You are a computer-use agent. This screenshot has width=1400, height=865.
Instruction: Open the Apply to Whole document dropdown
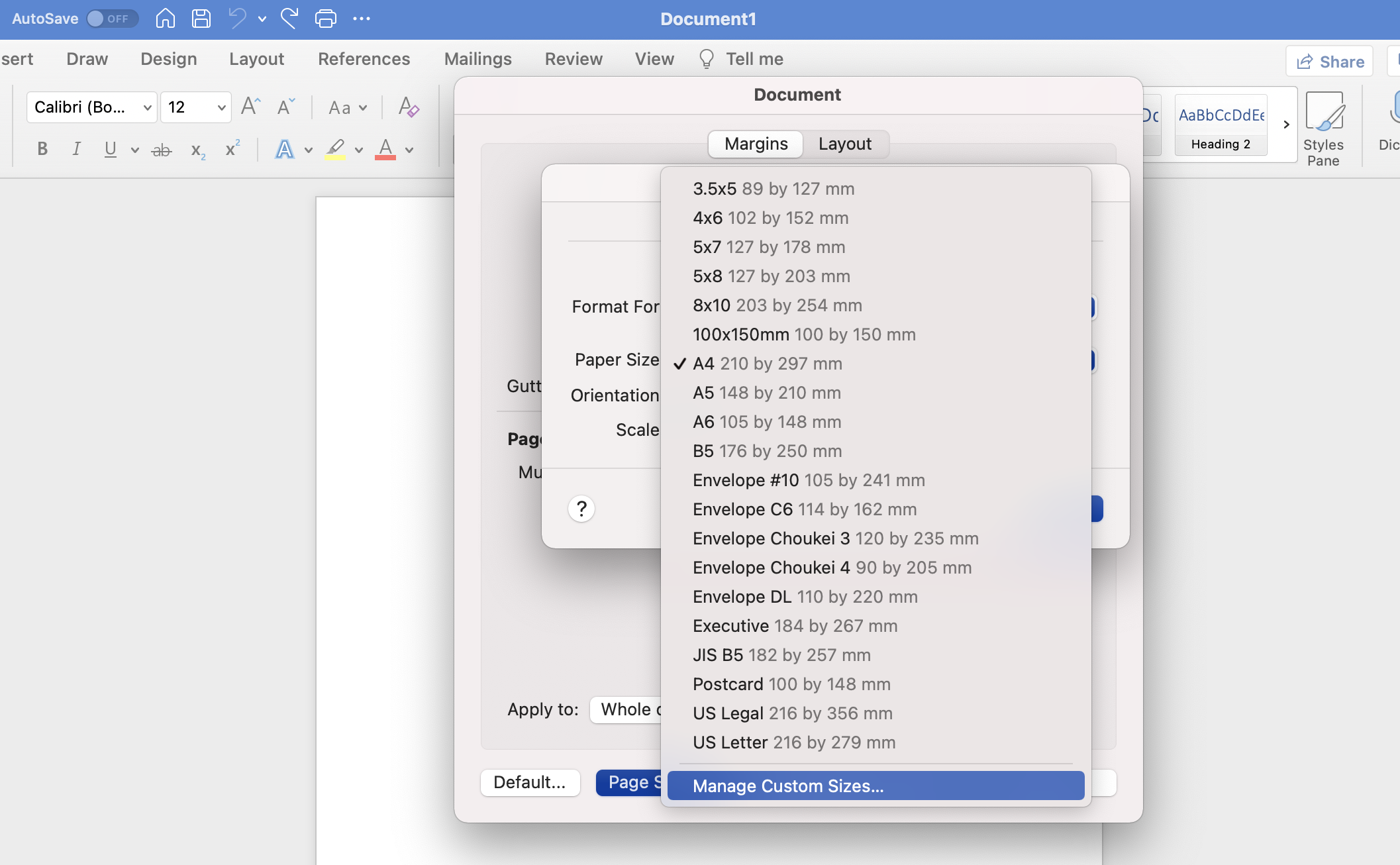click(625, 709)
